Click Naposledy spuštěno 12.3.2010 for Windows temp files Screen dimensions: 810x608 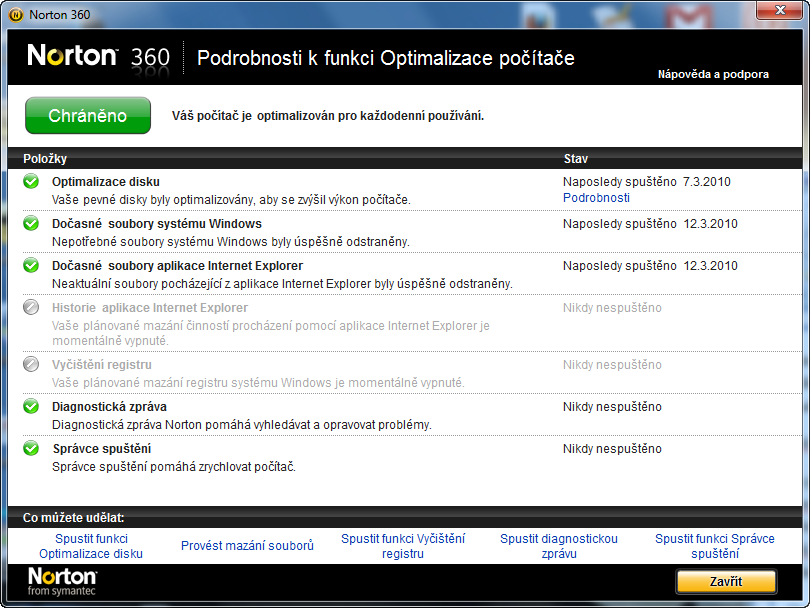click(650, 223)
